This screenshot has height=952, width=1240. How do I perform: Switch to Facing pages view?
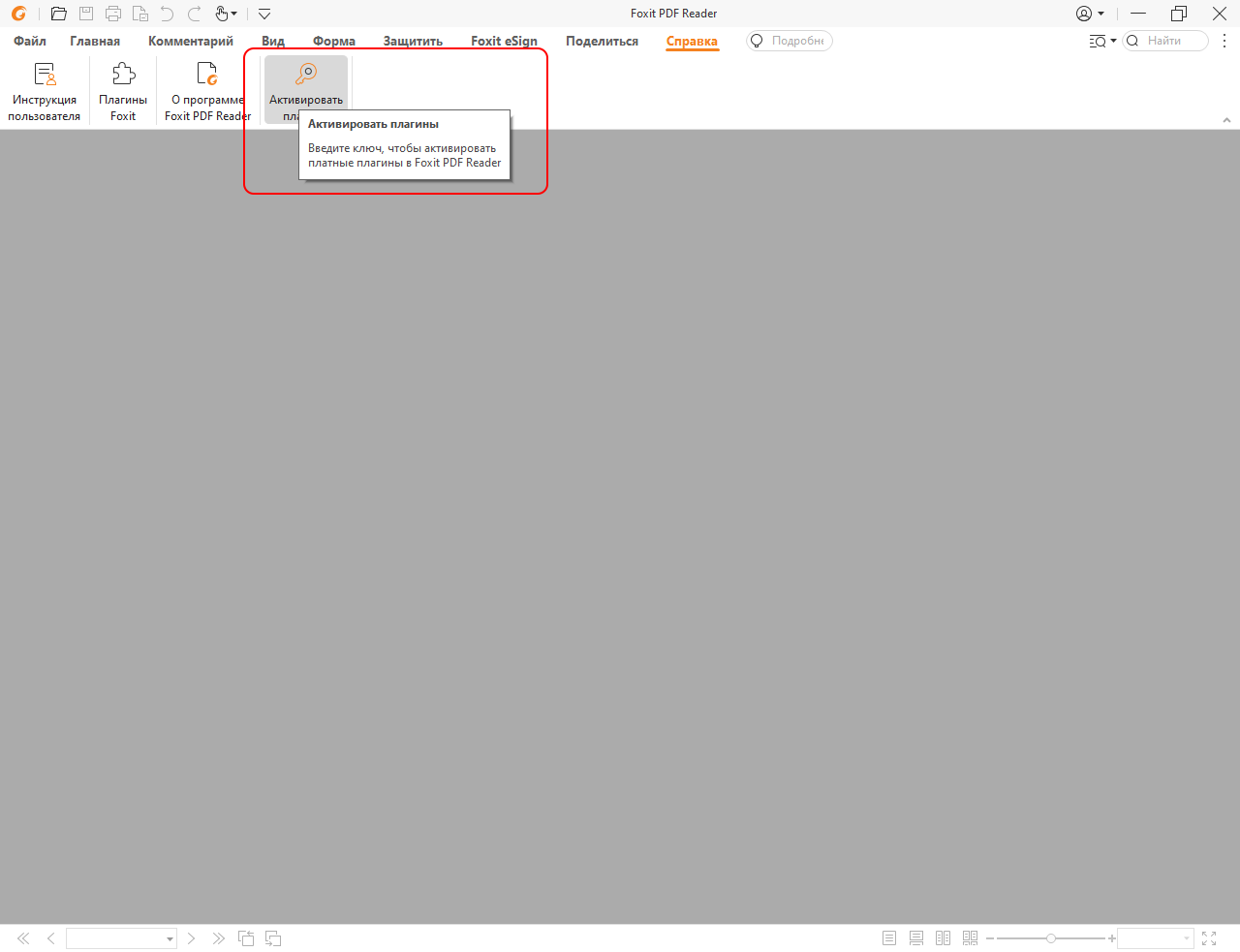pyautogui.click(x=943, y=938)
